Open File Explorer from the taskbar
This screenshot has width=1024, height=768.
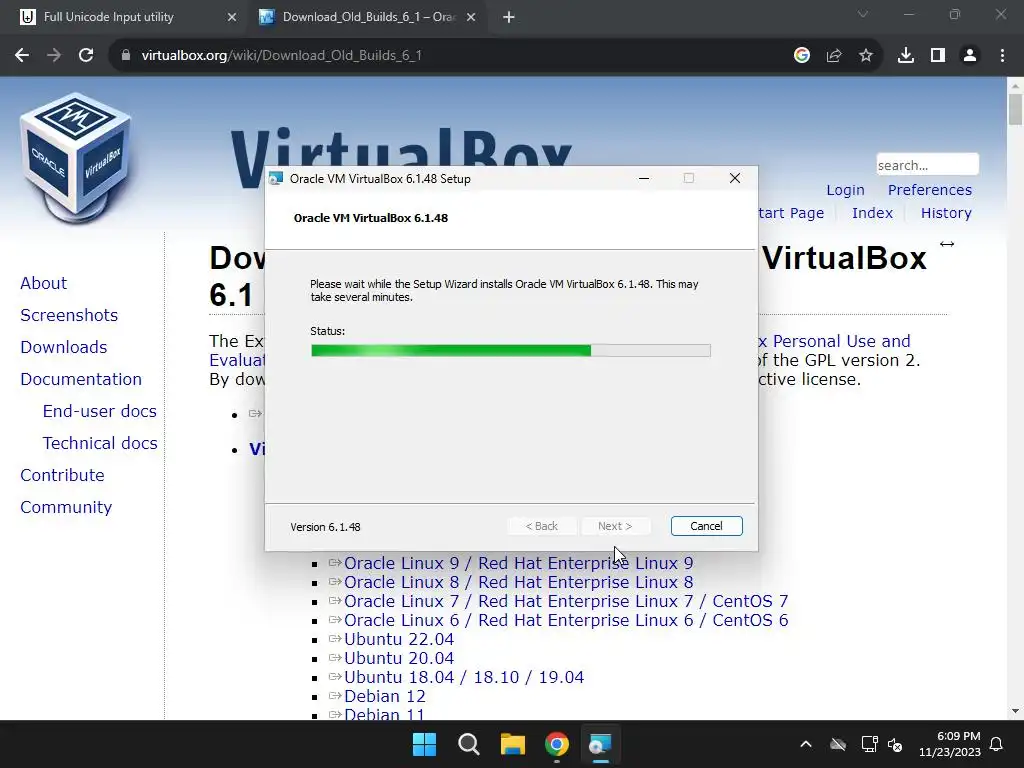tap(513, 744)
